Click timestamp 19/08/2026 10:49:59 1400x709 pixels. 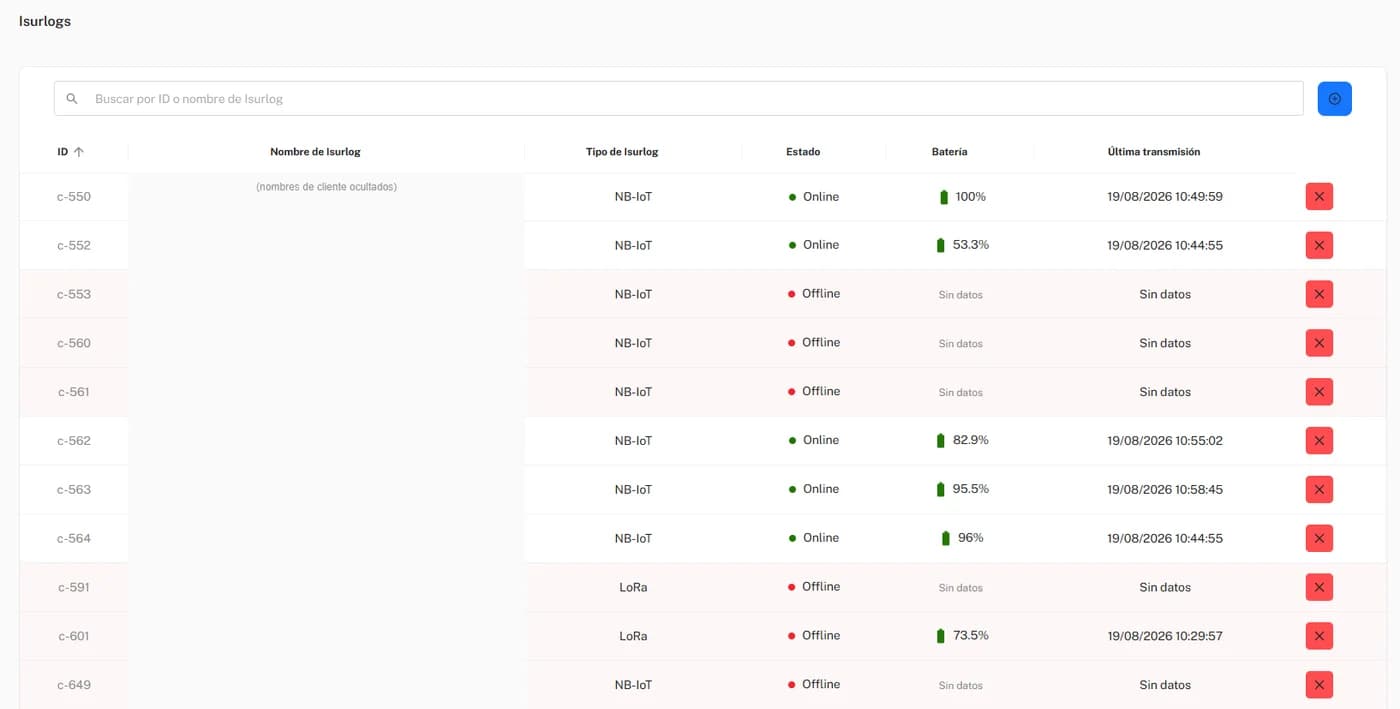coord(1165,197)
